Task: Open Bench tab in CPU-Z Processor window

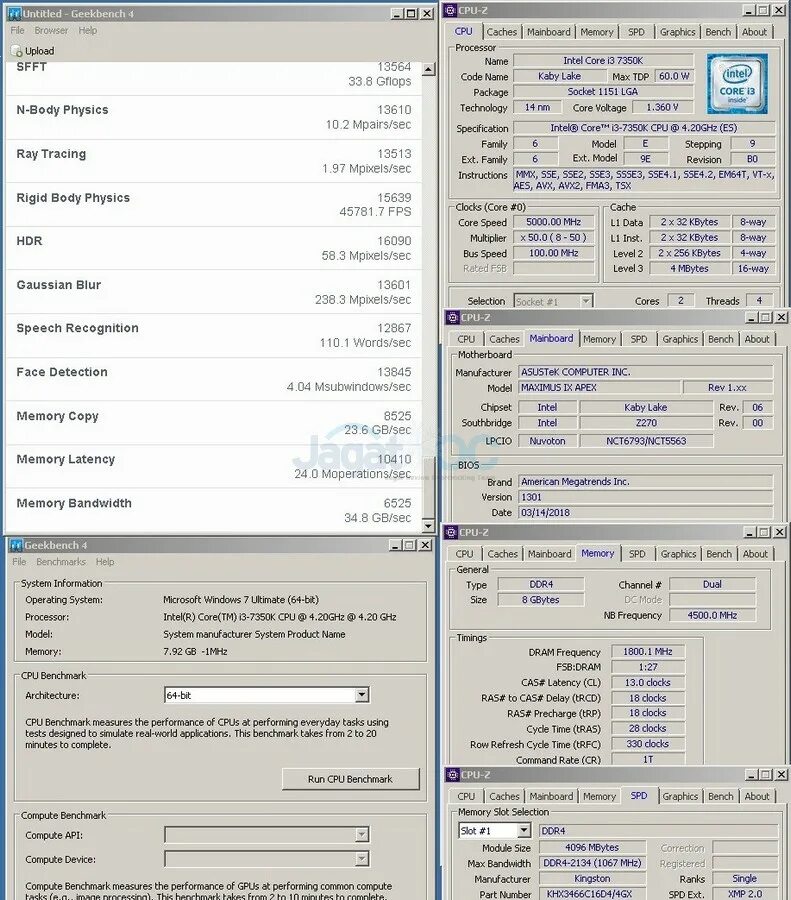Action: (718, 32)
